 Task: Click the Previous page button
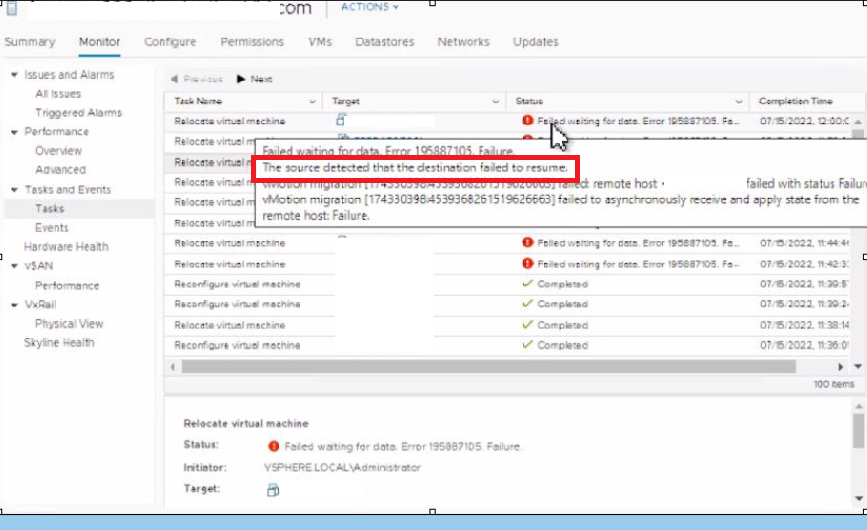pyautogui.click(x=197, y=79)
